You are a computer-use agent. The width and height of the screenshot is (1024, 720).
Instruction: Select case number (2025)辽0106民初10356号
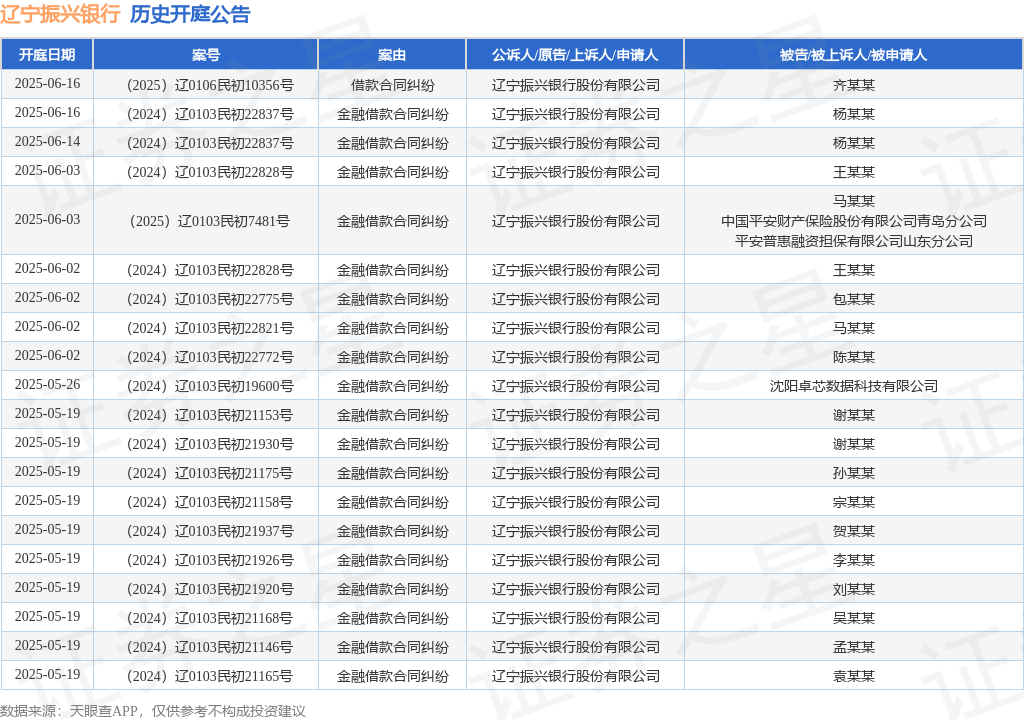[x=209, y=85]
